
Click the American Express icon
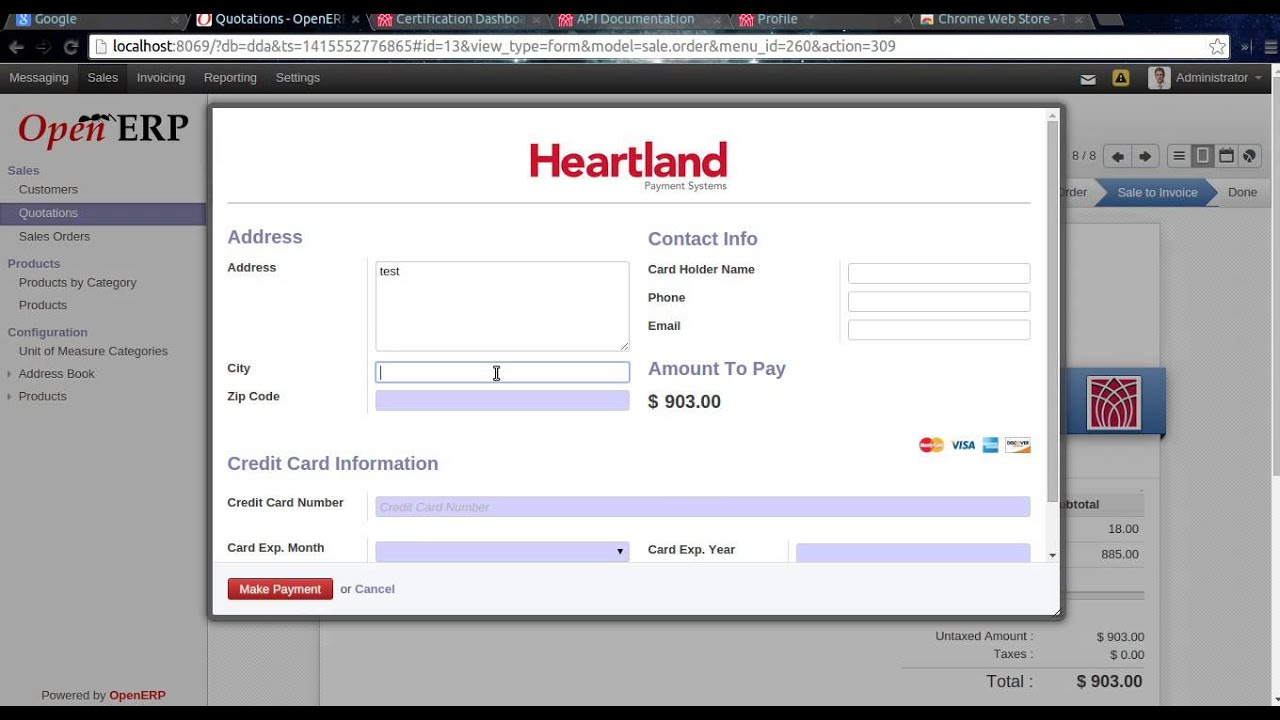[989, 445]
